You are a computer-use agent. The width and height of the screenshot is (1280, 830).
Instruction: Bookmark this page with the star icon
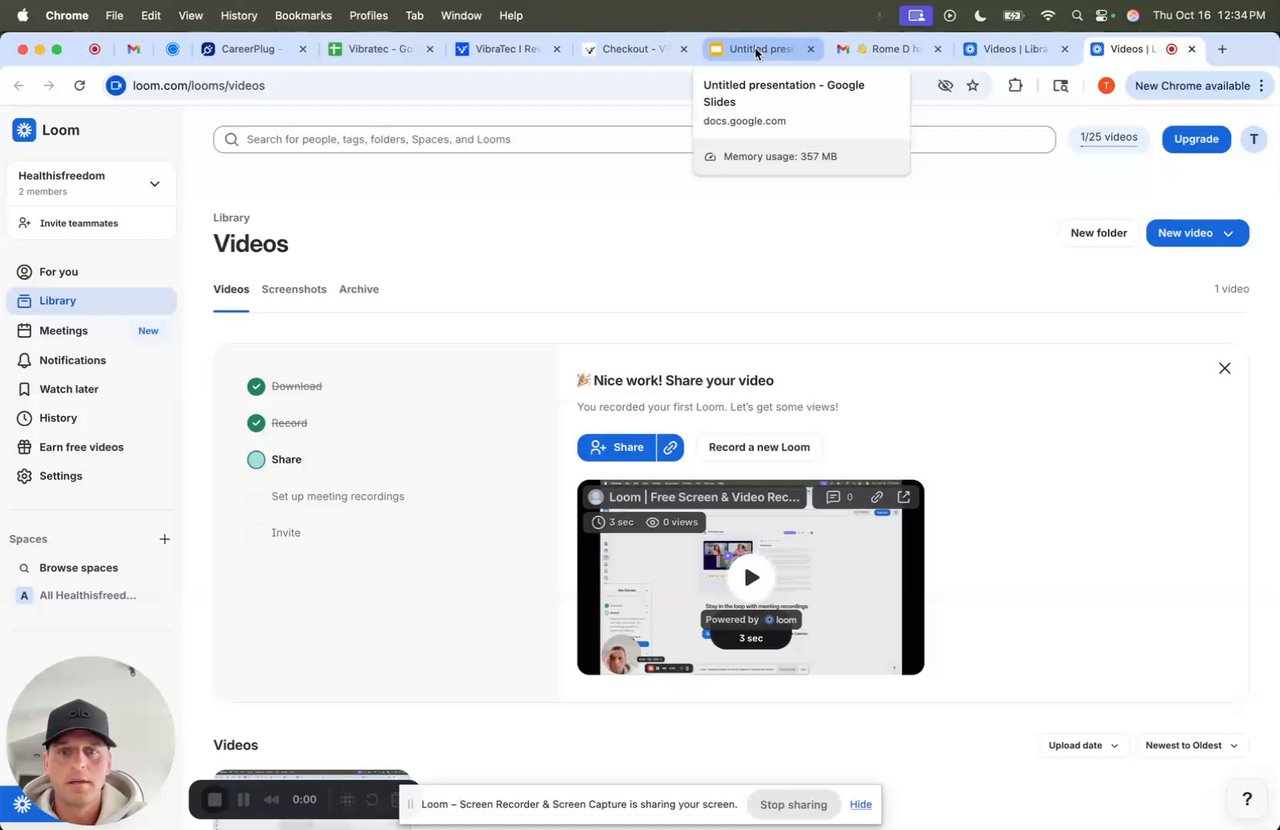(973, 86)
